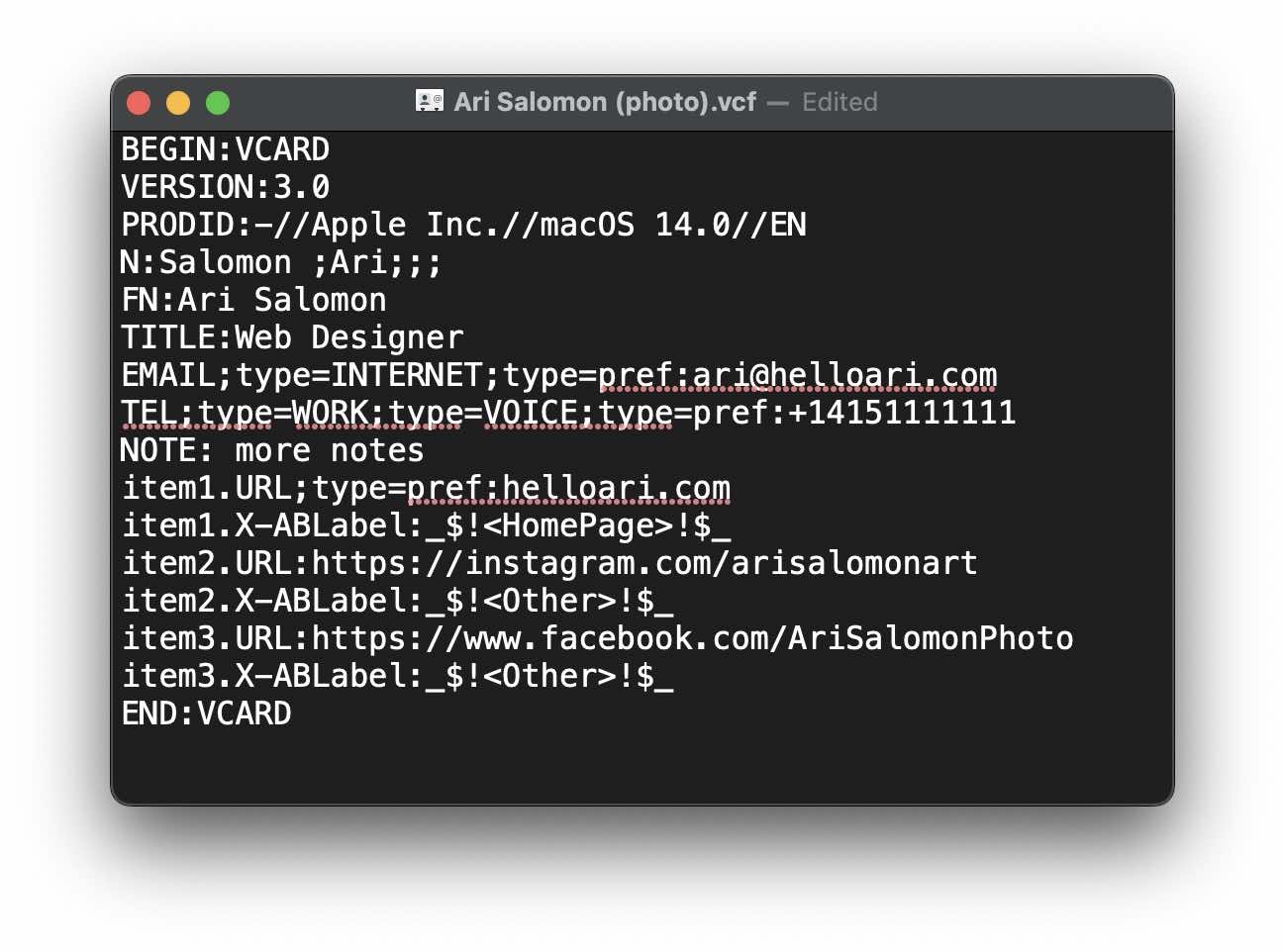
Task: Click the "more notes" NOTE text
Action: coord(329,450)
